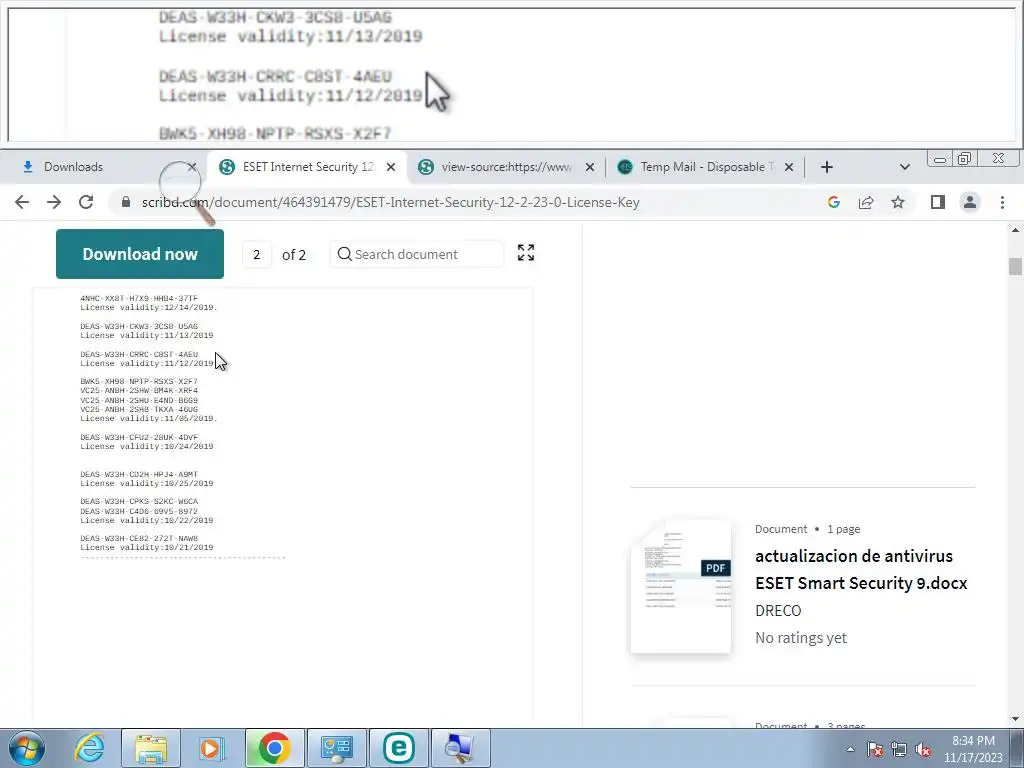The height and width of the screenshot is (768, 1024).
Task: Go forward with the browser forward arrow
Action: 54,202
